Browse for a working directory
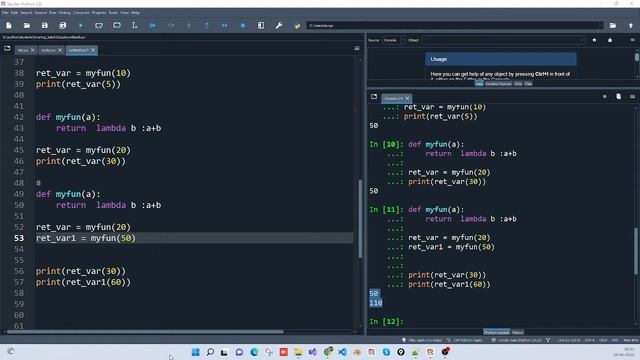The height and width of the screenshot is (360, 640). [x=613, y=25]
